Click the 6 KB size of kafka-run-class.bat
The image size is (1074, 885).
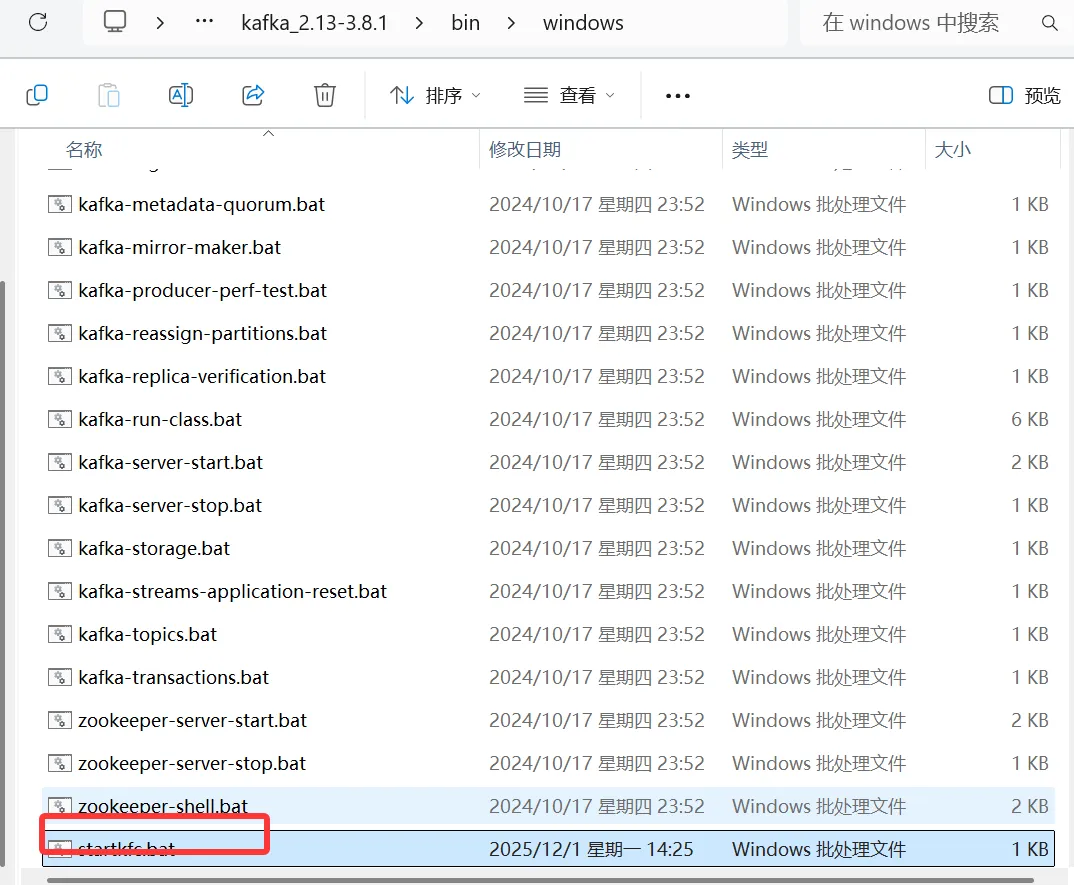point(1029,419)
